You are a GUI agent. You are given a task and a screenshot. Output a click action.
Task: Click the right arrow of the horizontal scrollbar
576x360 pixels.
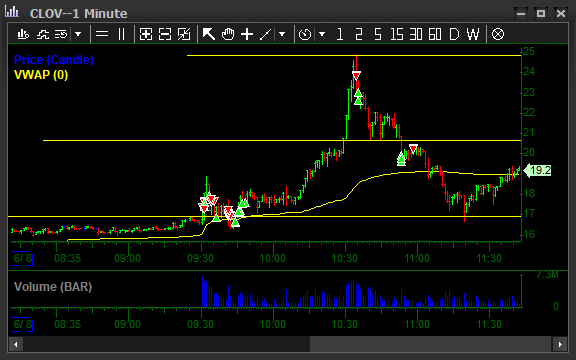(560, 344)
